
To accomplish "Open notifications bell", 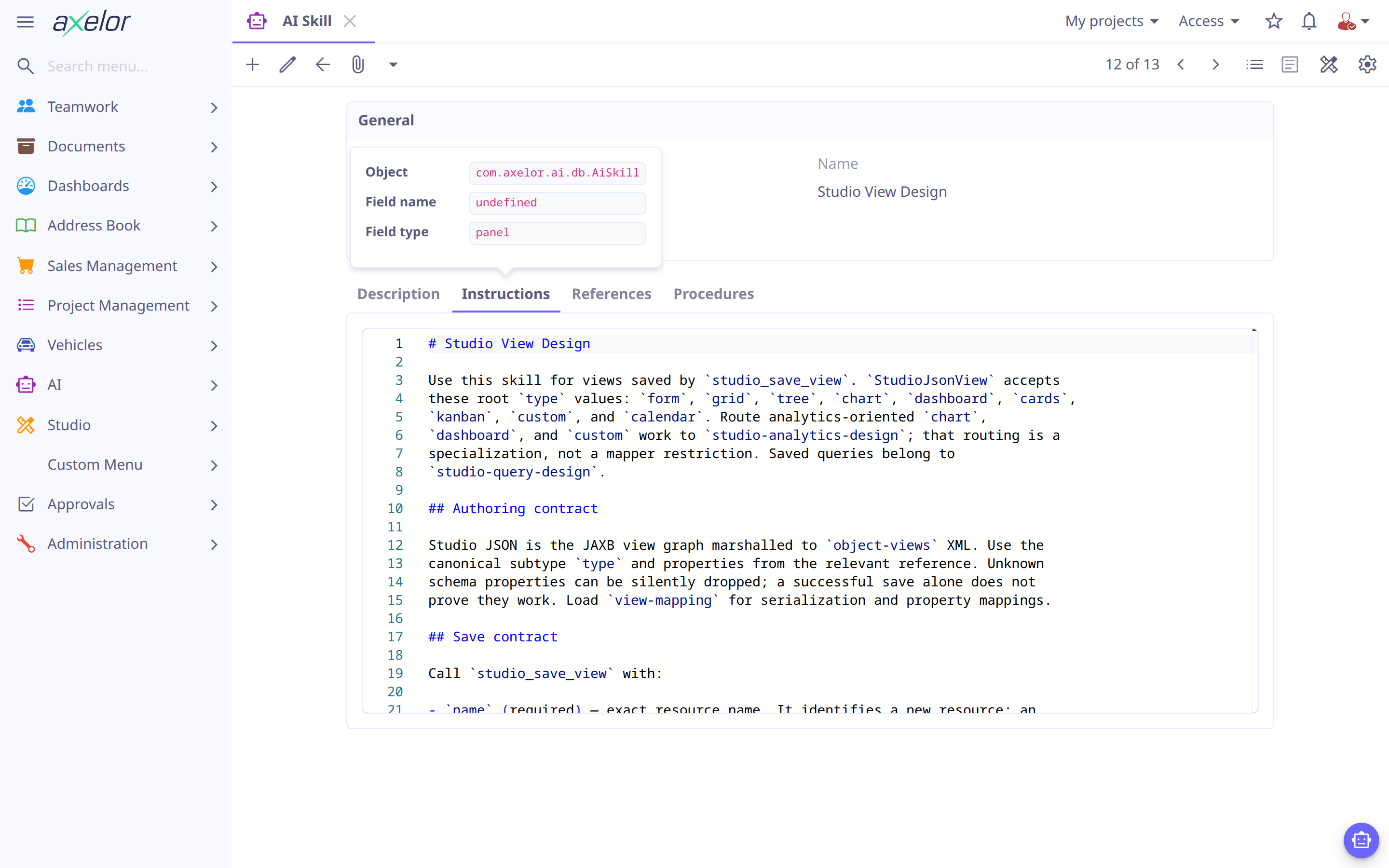I will click(x=1309, y=21).
